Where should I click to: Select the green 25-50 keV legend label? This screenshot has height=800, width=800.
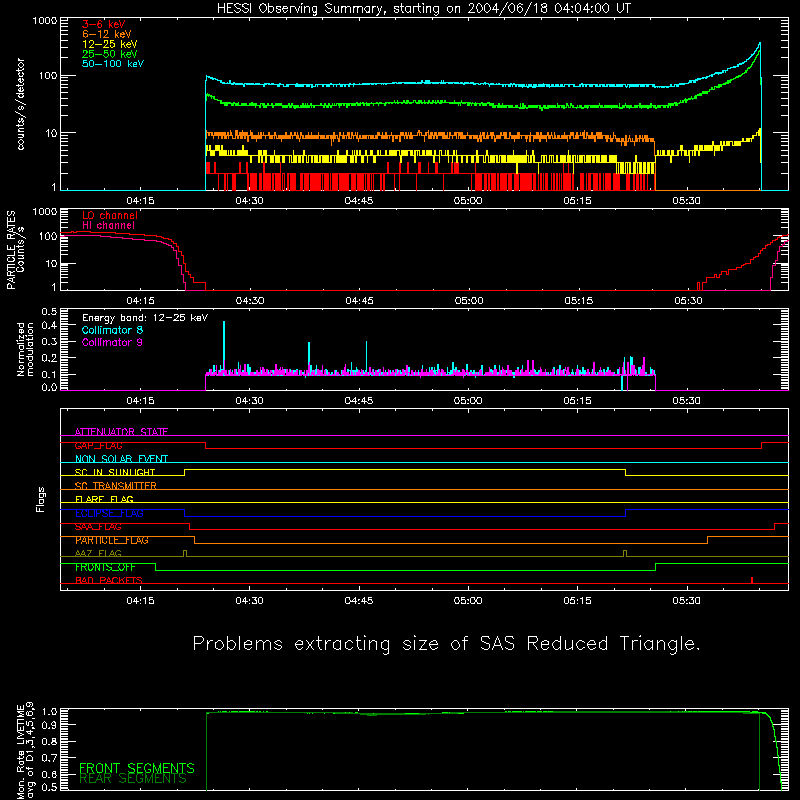pos(110,54)
